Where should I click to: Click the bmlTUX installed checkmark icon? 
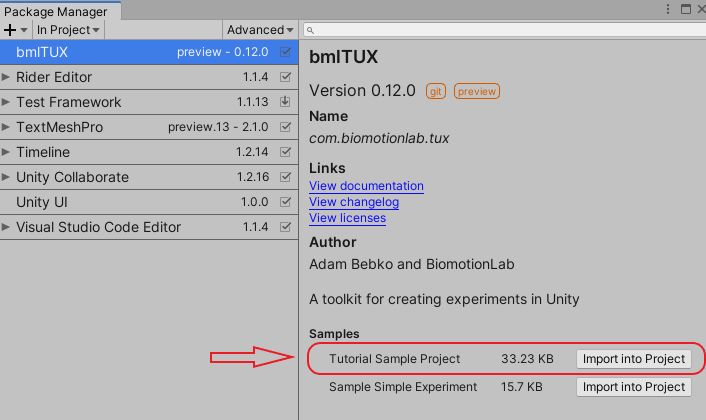tap(285, 52)
